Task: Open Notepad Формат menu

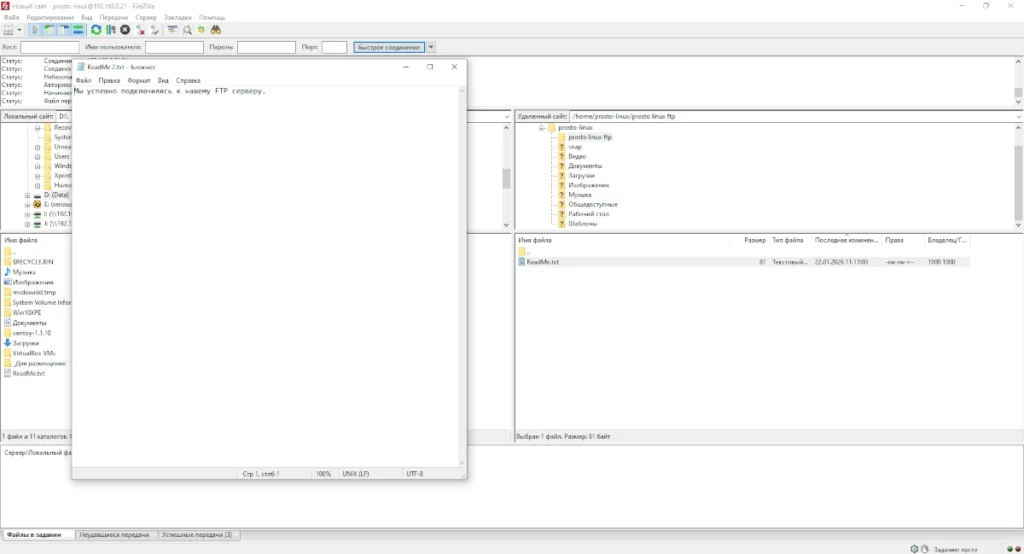Action: pos(138,80)
